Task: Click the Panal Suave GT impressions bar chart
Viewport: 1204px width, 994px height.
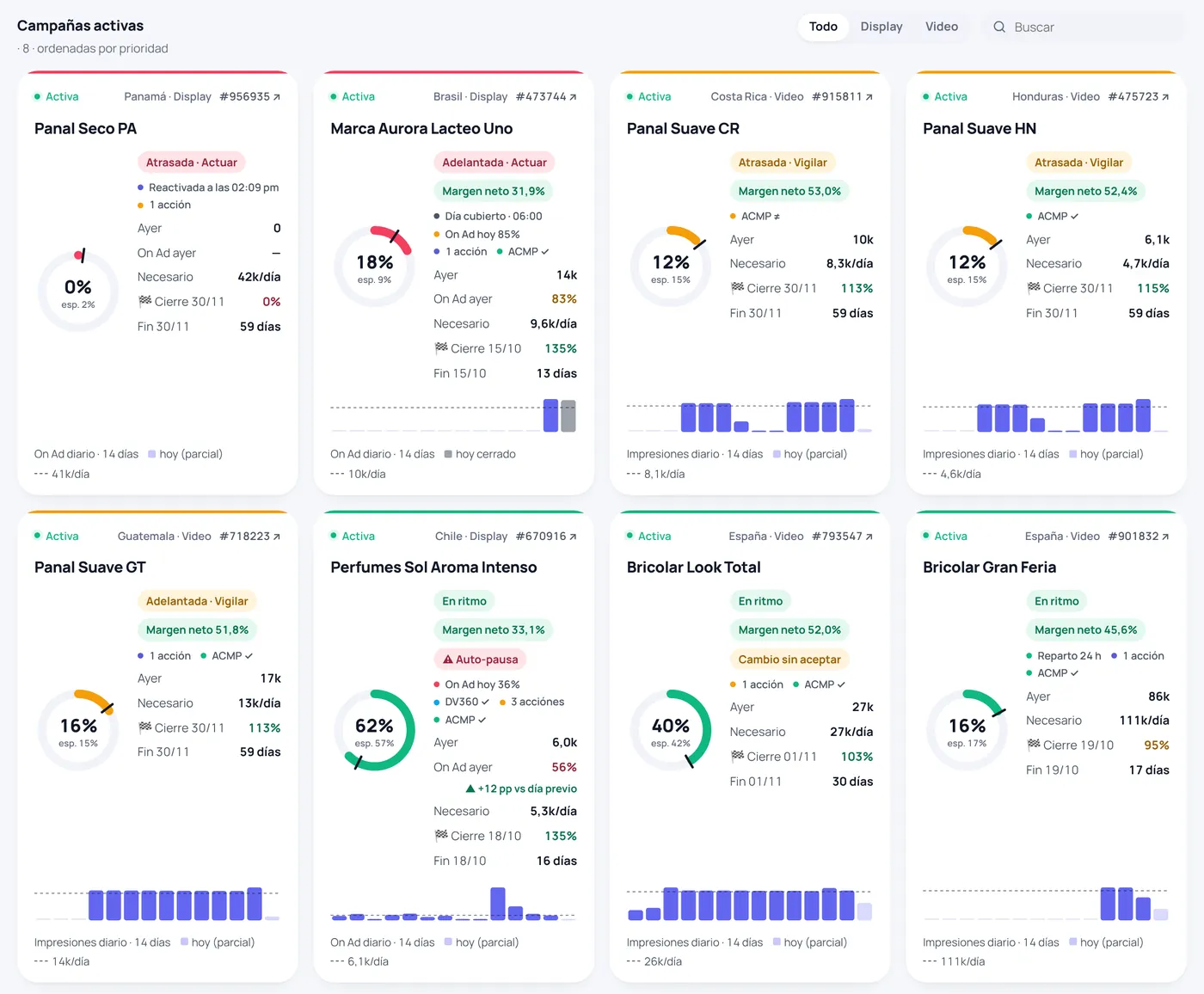Action: (157, 904)
